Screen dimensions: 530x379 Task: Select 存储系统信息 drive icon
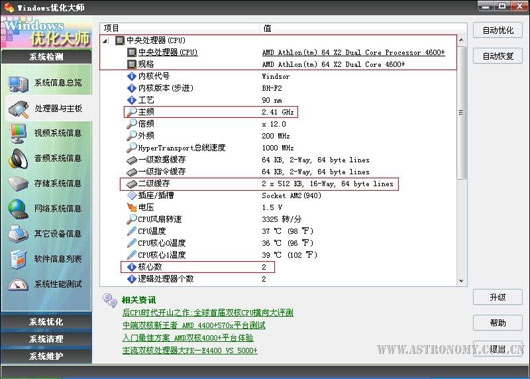18,184
